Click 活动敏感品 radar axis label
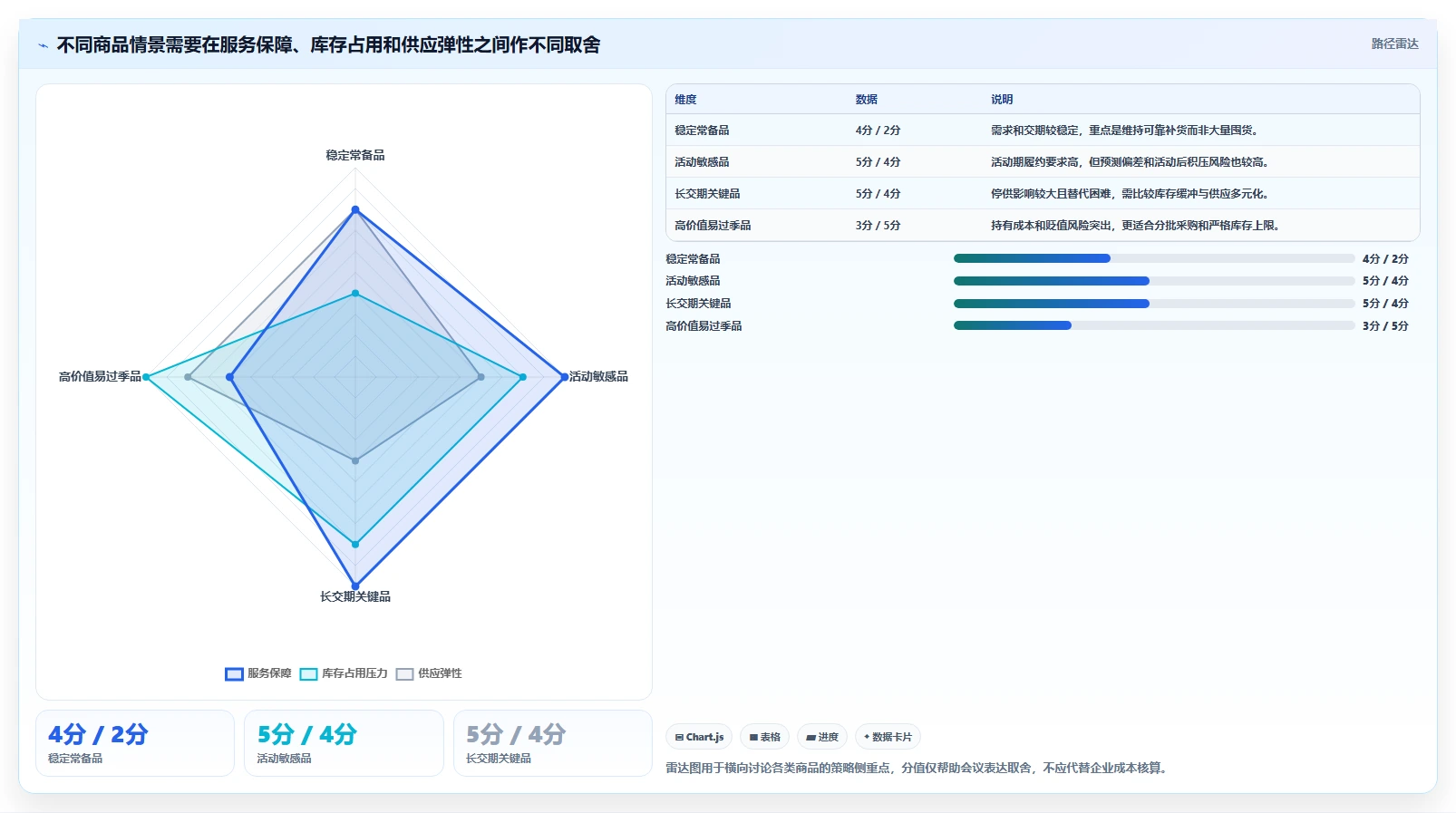1456x813 pixels. [x=598, y=376]
